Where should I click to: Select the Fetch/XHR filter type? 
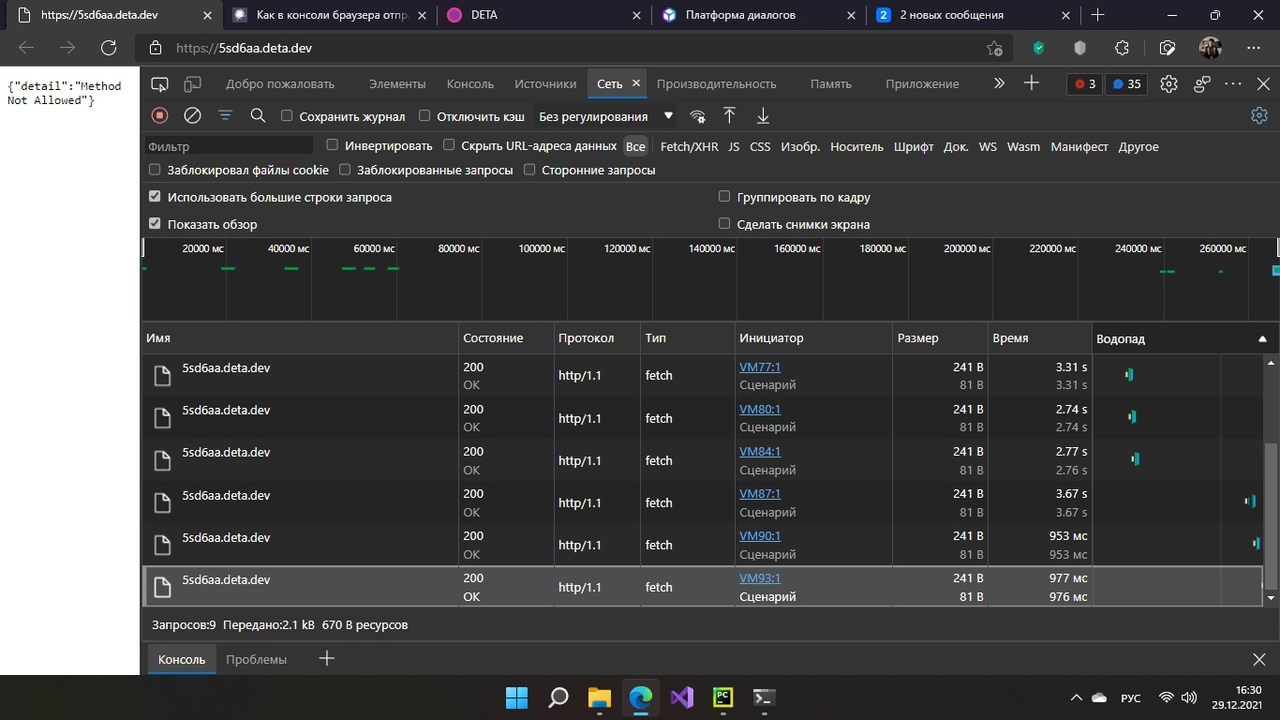point(689,146)
